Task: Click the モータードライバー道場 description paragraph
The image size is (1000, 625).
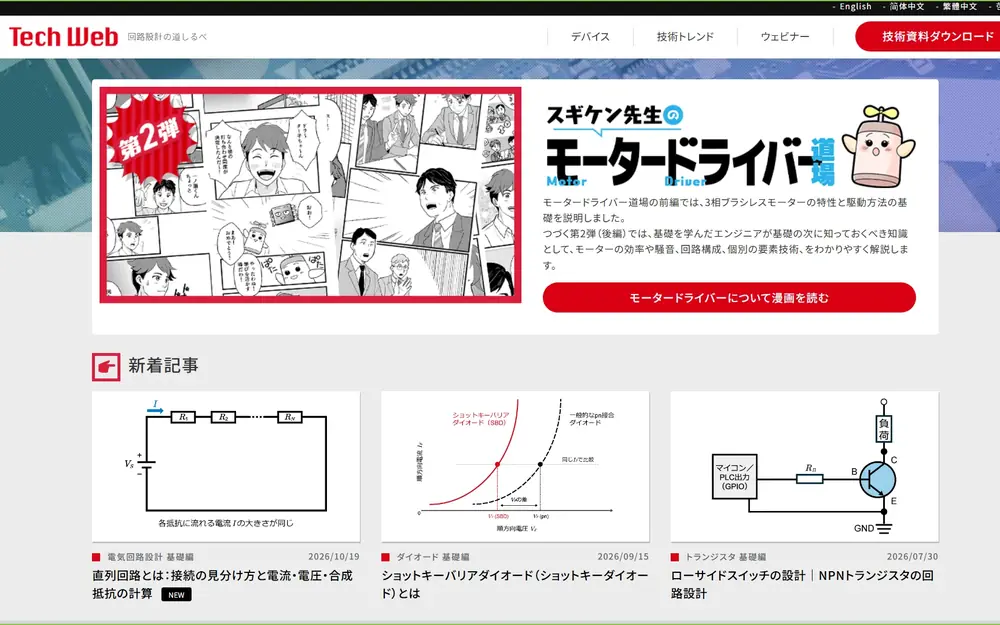Action: coord(726,233)
